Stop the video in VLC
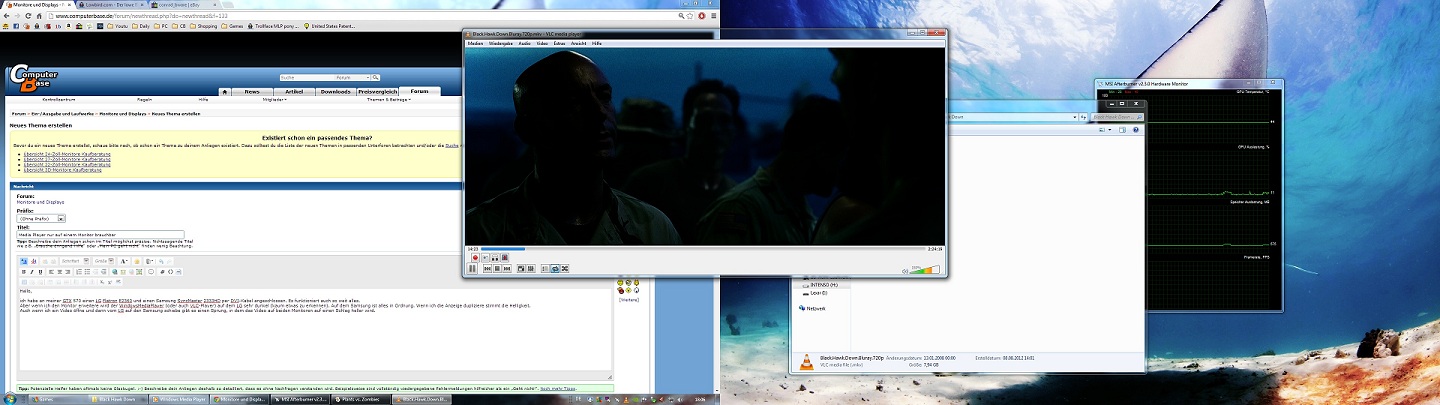This screenshot has width=1440, height=405. pos(497,268)
